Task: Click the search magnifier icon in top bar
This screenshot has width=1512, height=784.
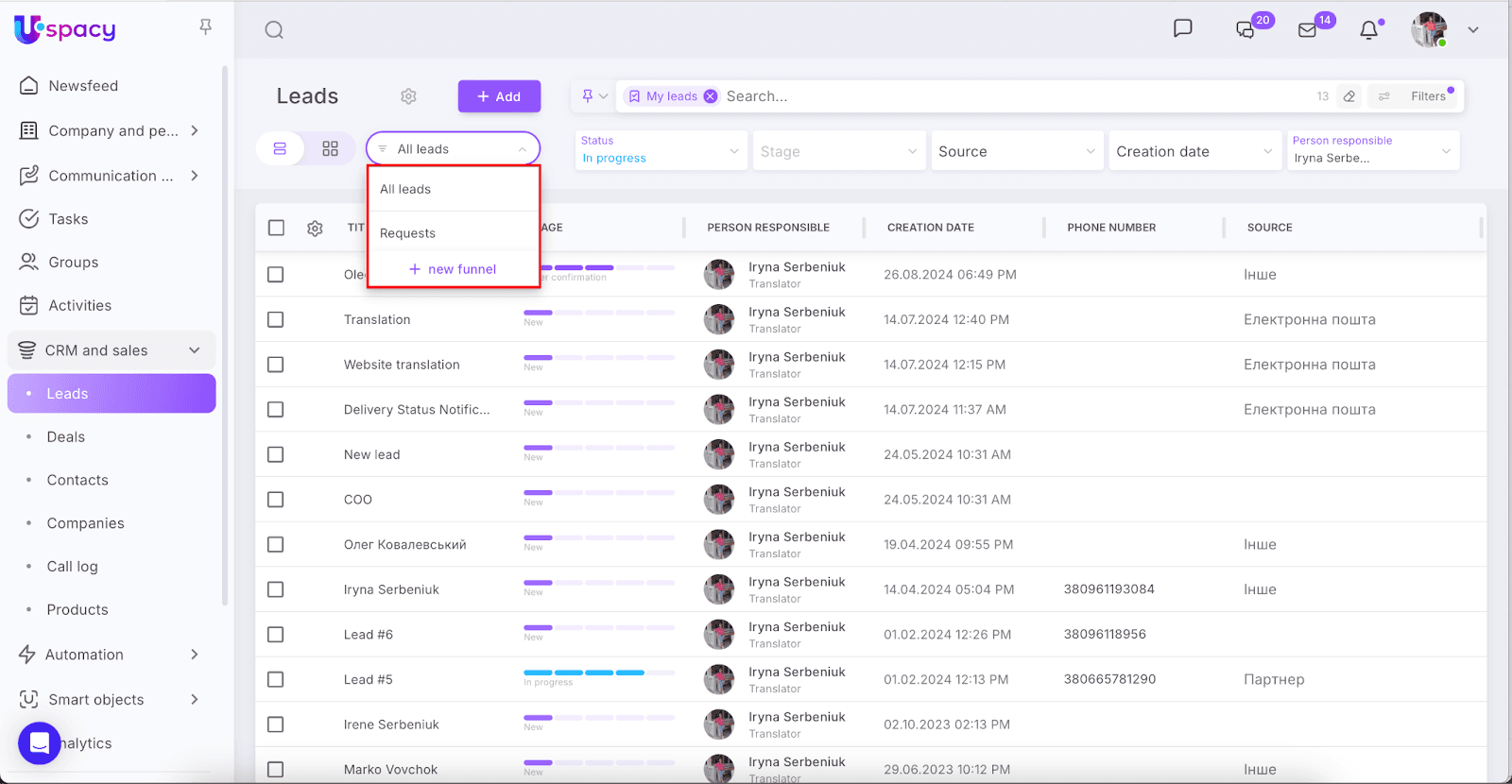Action: click(274, 30)
